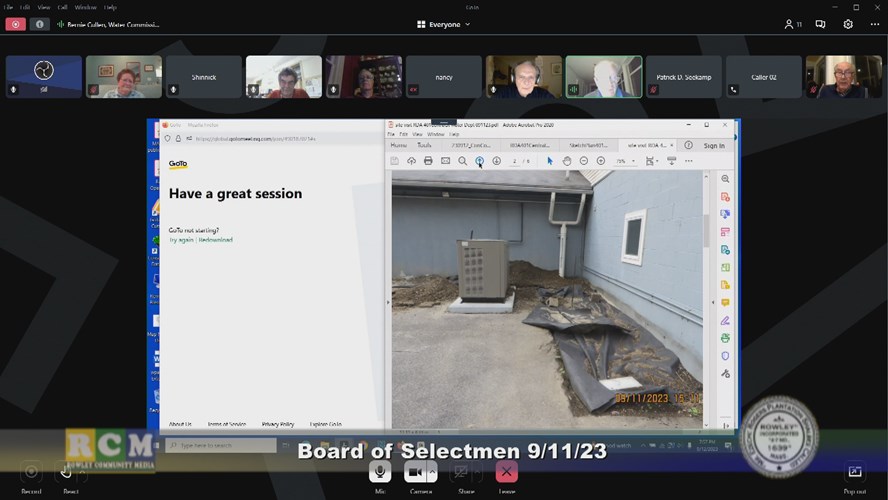This screenshot has width=888, height=500.
Task: Click the Acrobat upload to cloud icon
Action: (x=411, y=161)
